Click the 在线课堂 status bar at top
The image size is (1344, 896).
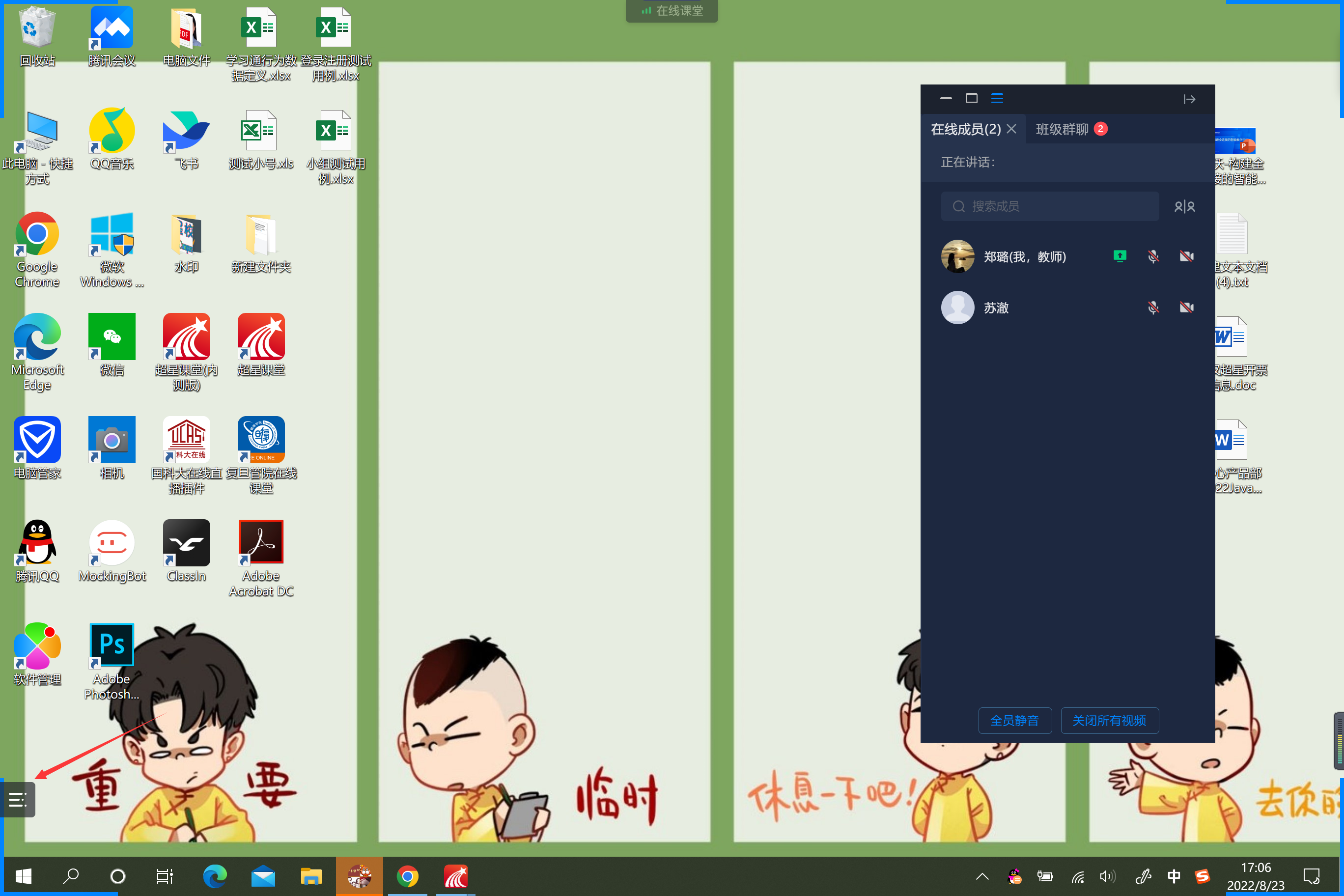[x=672, y=11]
